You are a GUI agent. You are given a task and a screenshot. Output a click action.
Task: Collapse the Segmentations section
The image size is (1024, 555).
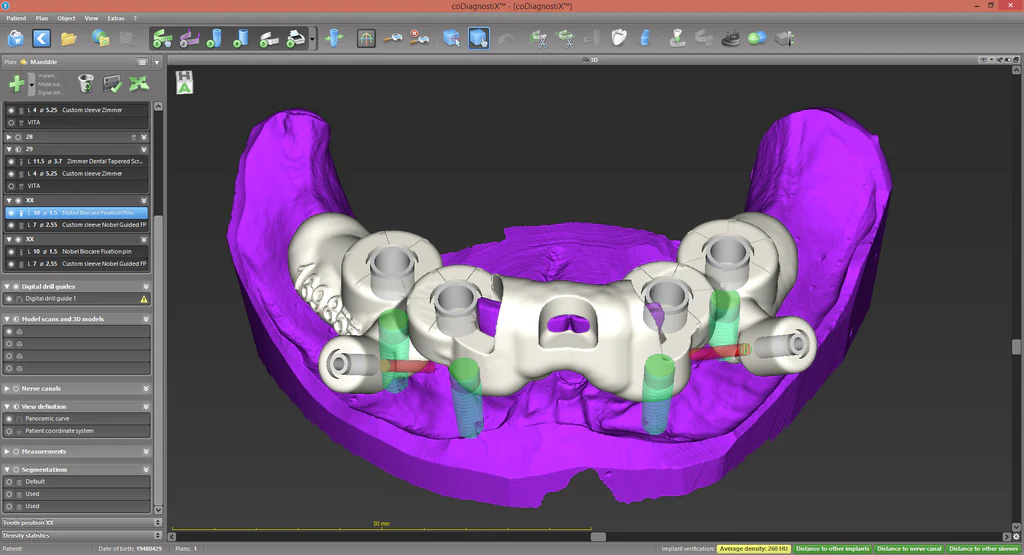(7, 469)
